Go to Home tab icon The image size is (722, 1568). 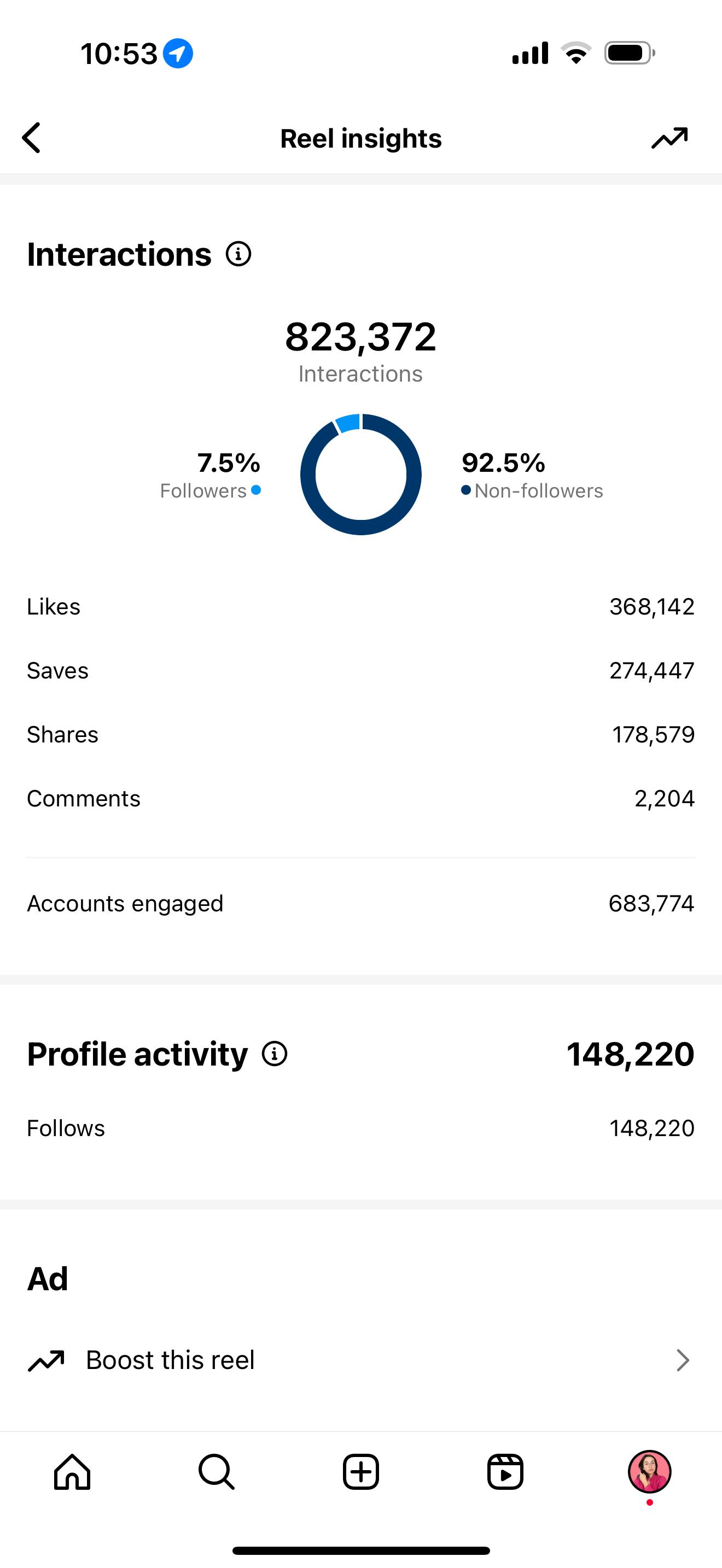72,1472
